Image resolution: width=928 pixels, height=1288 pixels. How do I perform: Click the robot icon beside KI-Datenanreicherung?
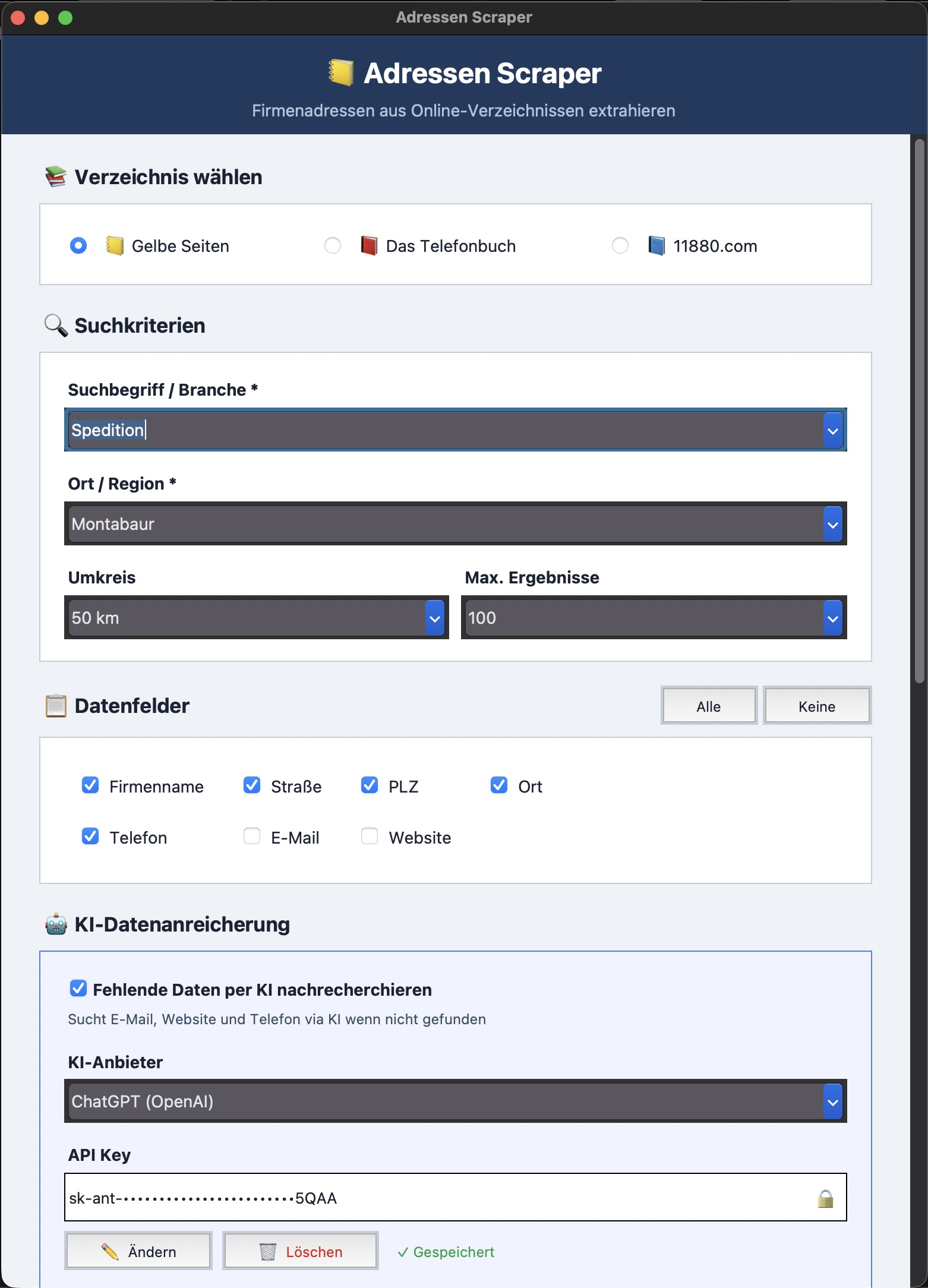pos(56,924)
